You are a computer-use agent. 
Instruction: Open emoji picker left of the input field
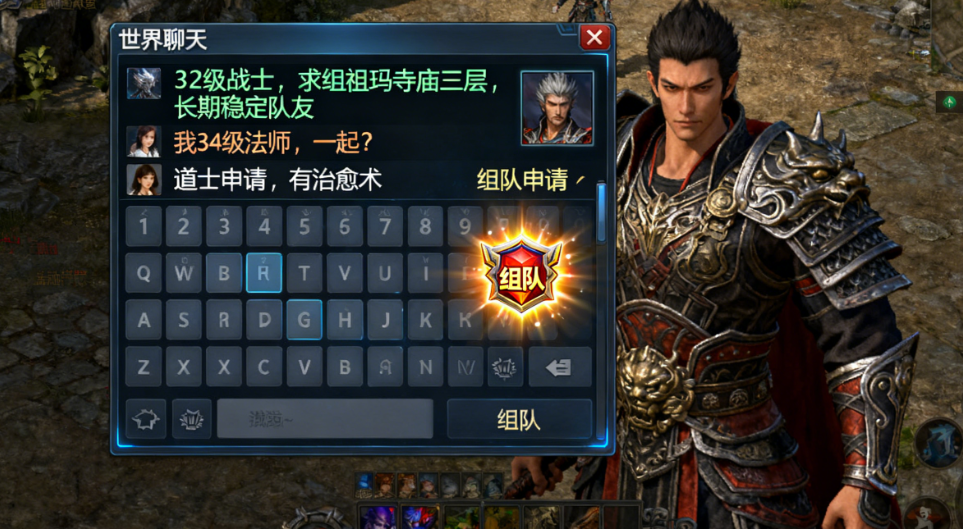coord(192,419)
